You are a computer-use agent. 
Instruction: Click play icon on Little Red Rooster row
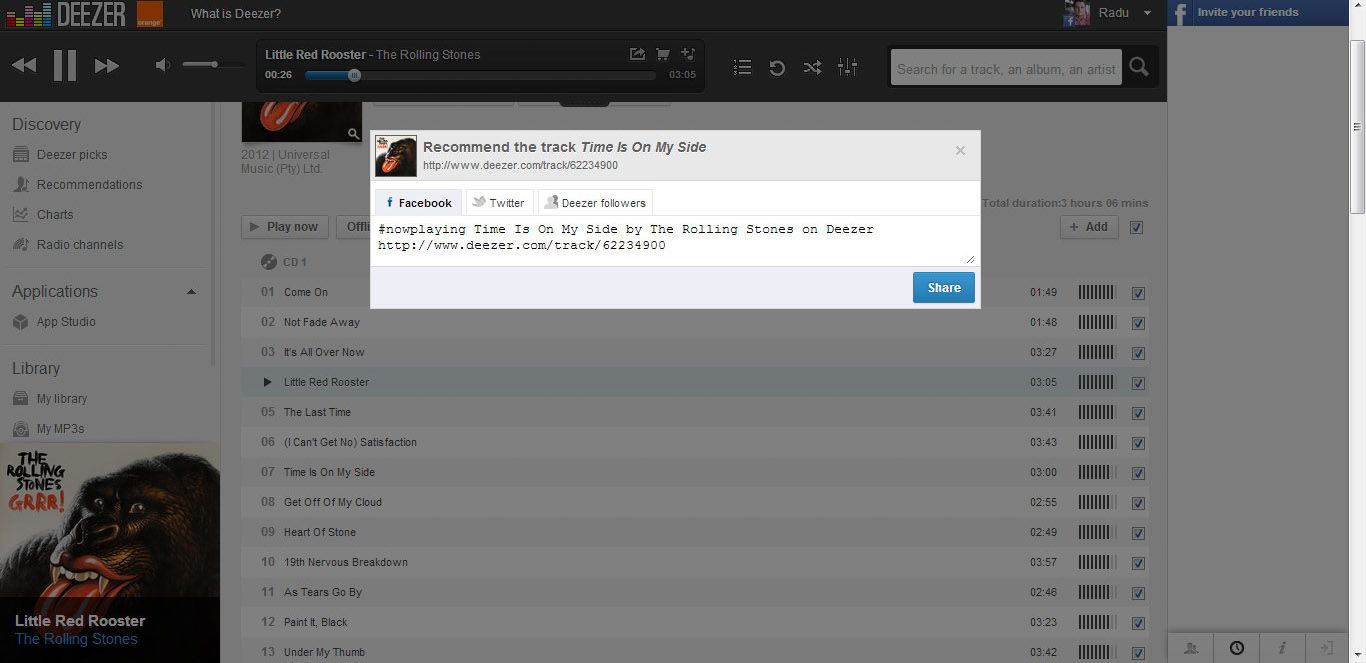point(267,382)
